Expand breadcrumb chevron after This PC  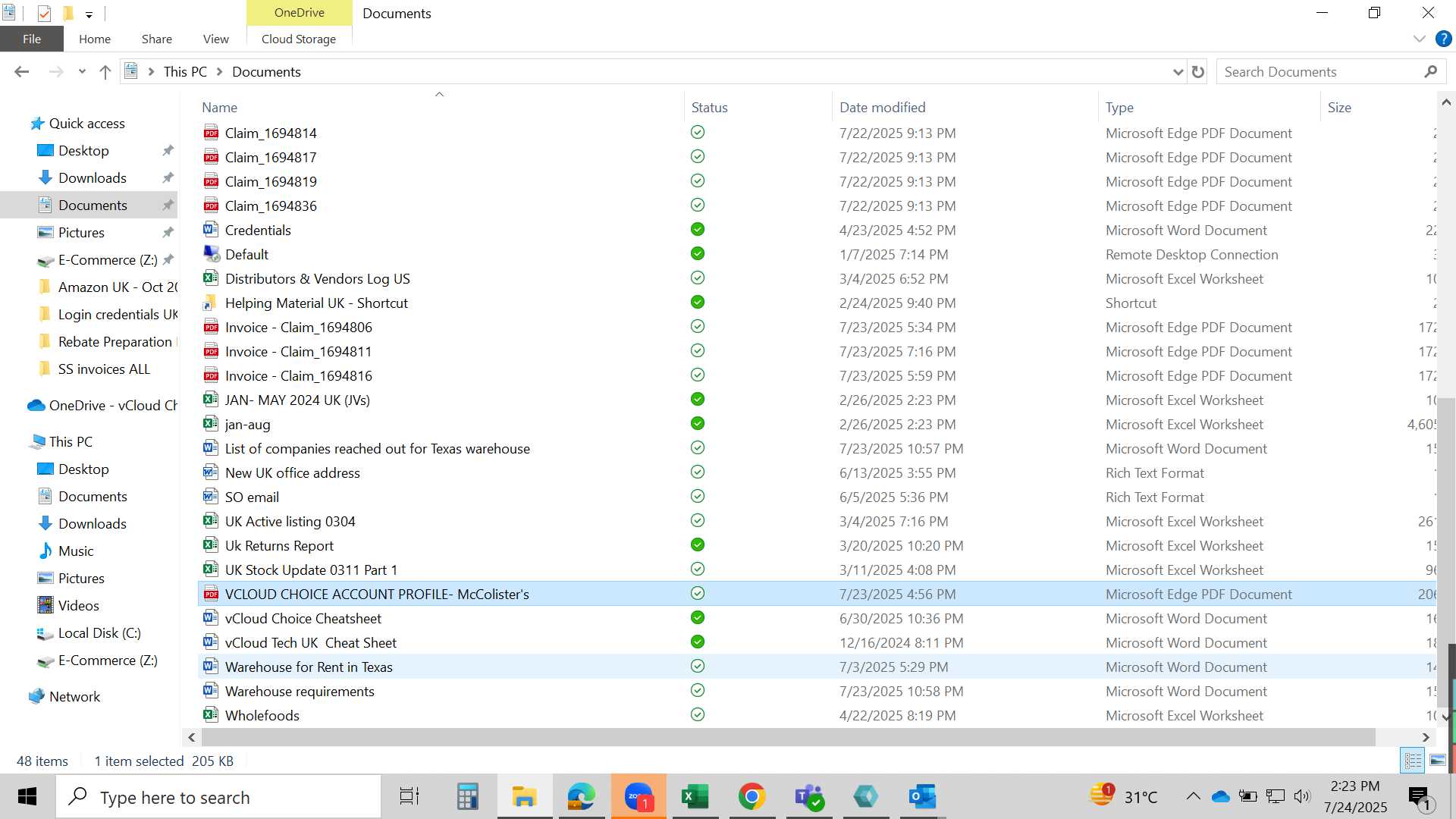(220, 71)
